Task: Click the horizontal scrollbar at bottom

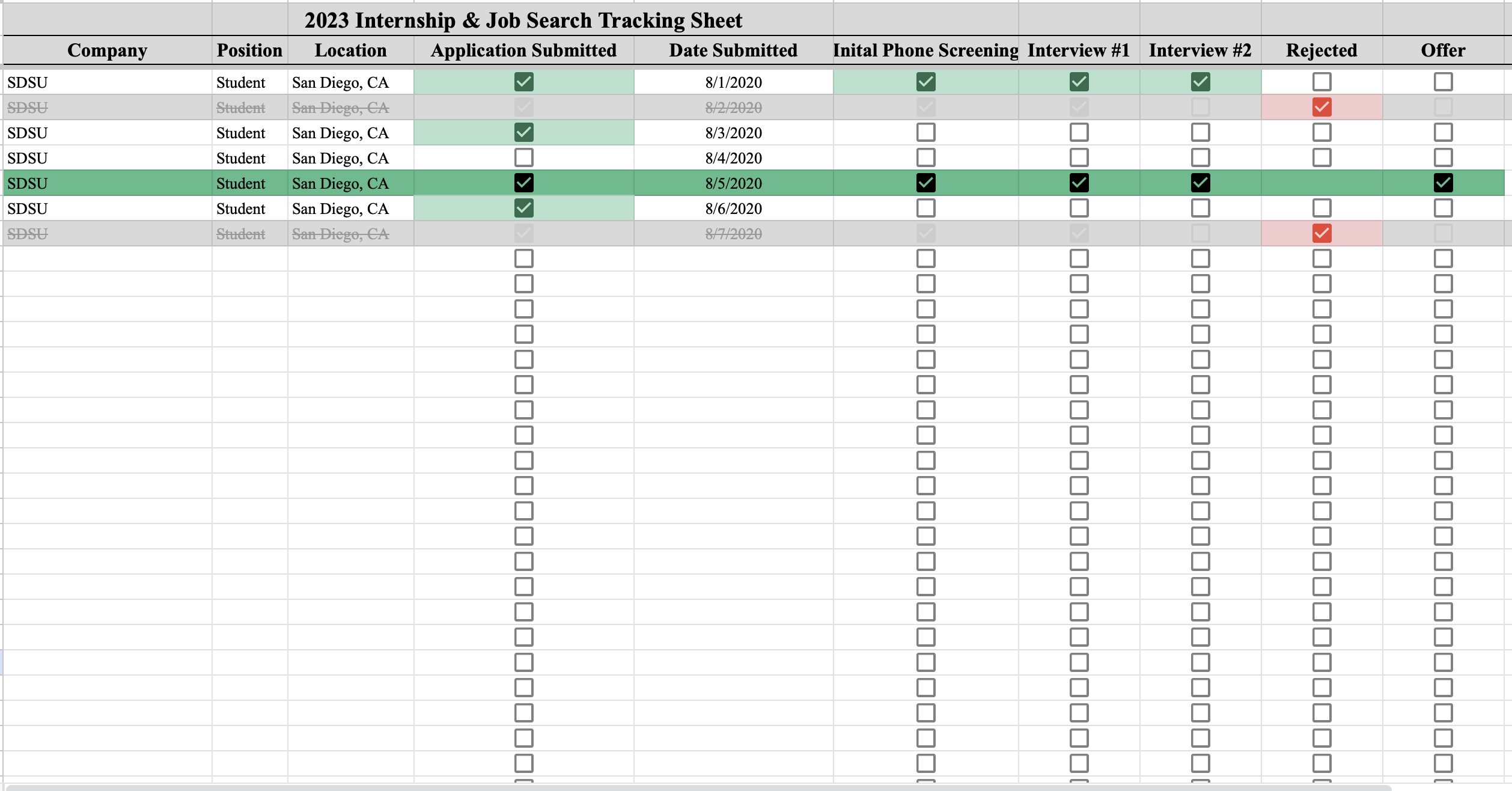Action: tap(697, 787)
